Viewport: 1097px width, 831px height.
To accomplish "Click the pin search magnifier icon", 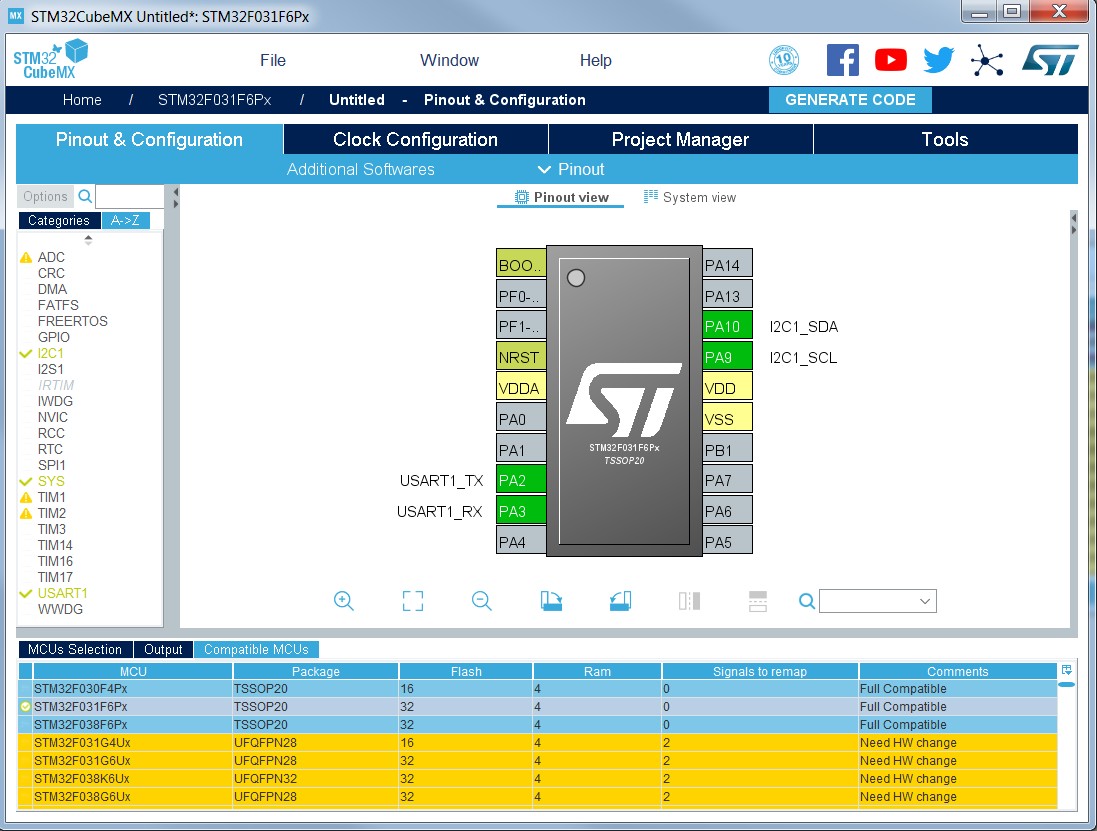I will (x=807, y=601).
